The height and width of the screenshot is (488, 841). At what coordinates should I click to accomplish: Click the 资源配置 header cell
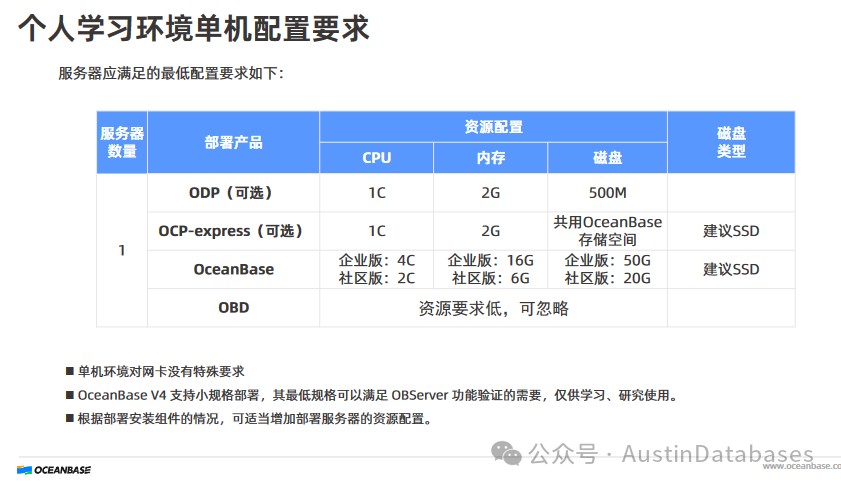pyautogui.click(x=493, y=127)
